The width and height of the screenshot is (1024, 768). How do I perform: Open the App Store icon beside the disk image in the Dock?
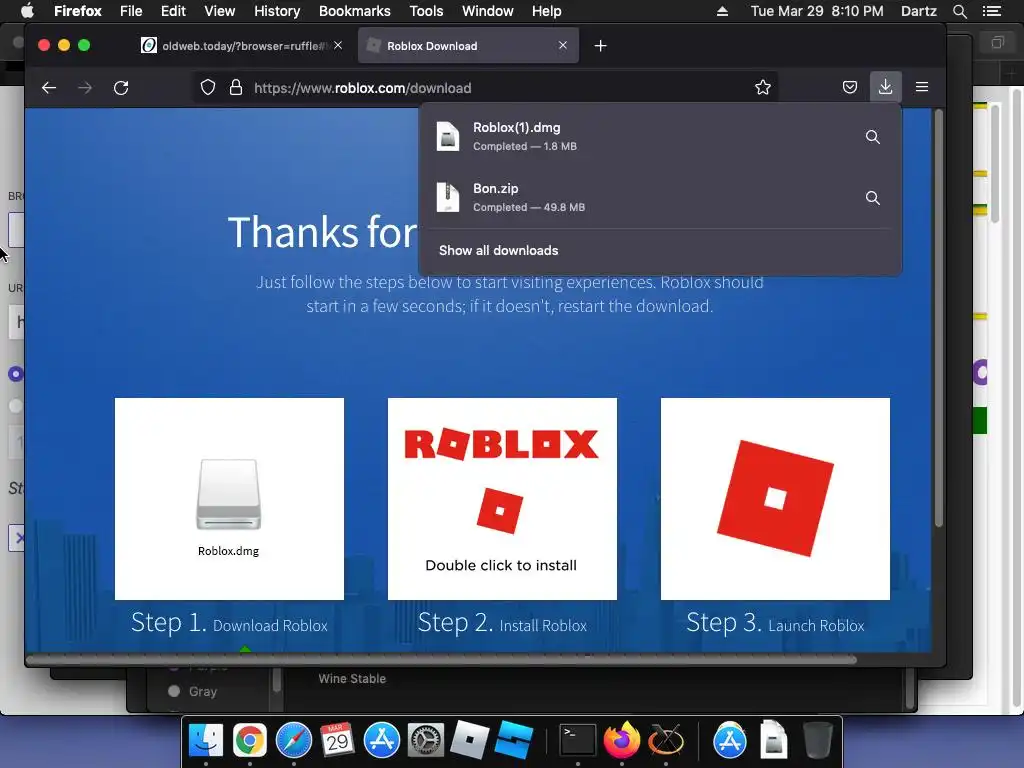729,740
